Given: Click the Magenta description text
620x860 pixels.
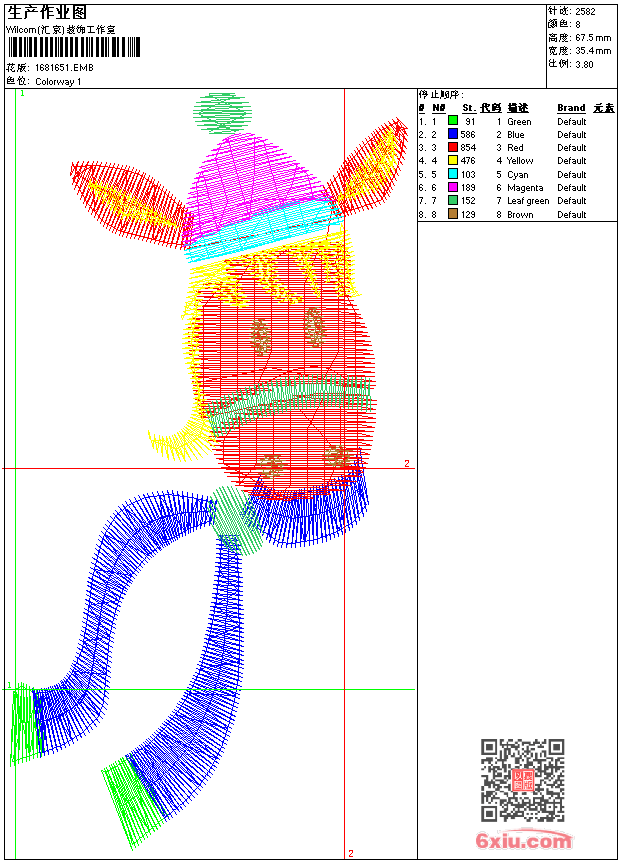Looking at the screenshot, I should pos(525,188).
